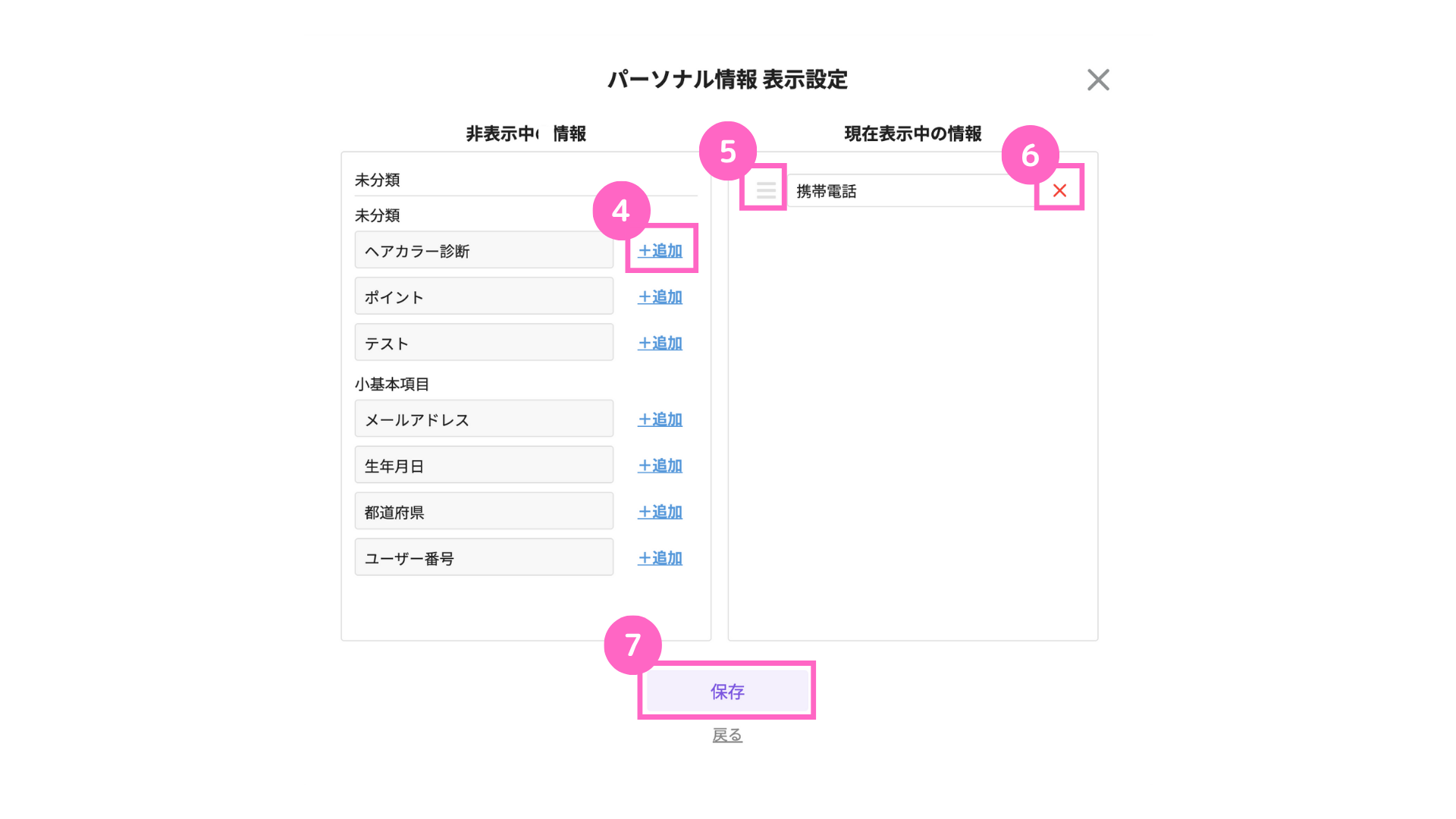Select the メールアドレス item field
Viewport: 1456px width, 819px height.
click(x=484, y=419)
